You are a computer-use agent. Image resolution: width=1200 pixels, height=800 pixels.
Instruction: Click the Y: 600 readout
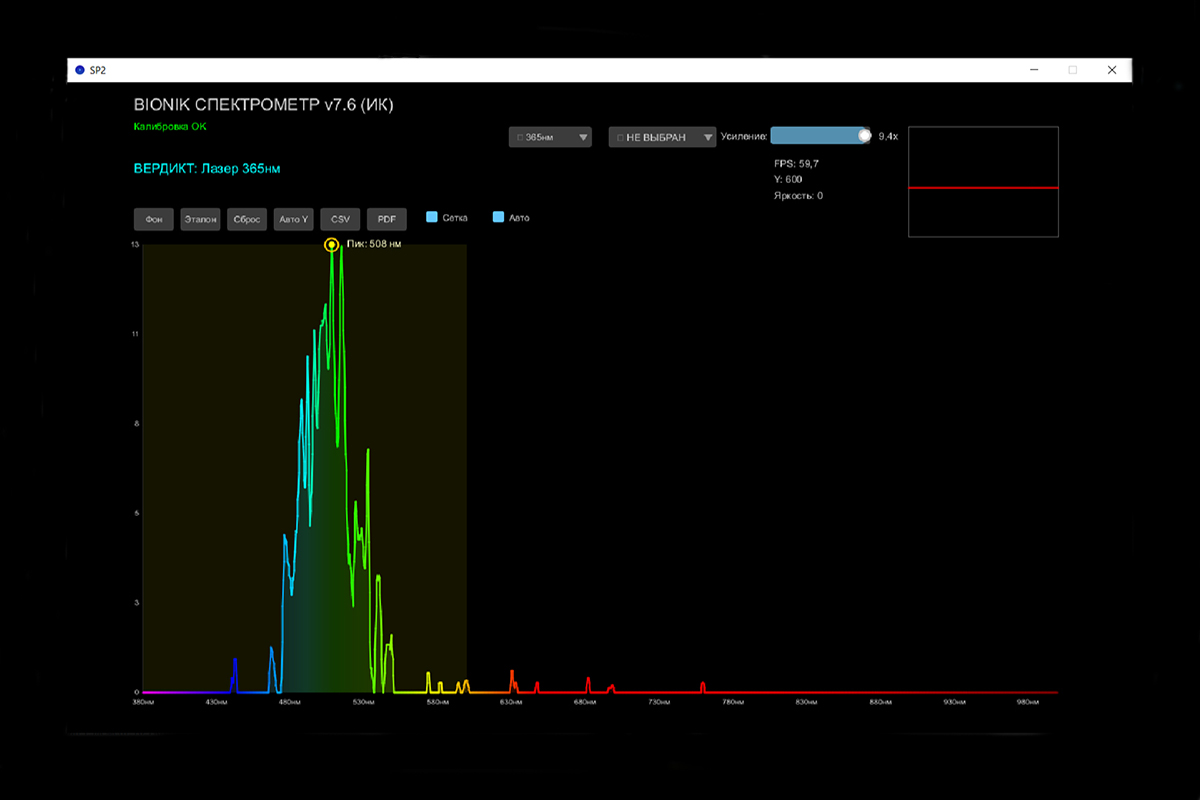point(789,178)
